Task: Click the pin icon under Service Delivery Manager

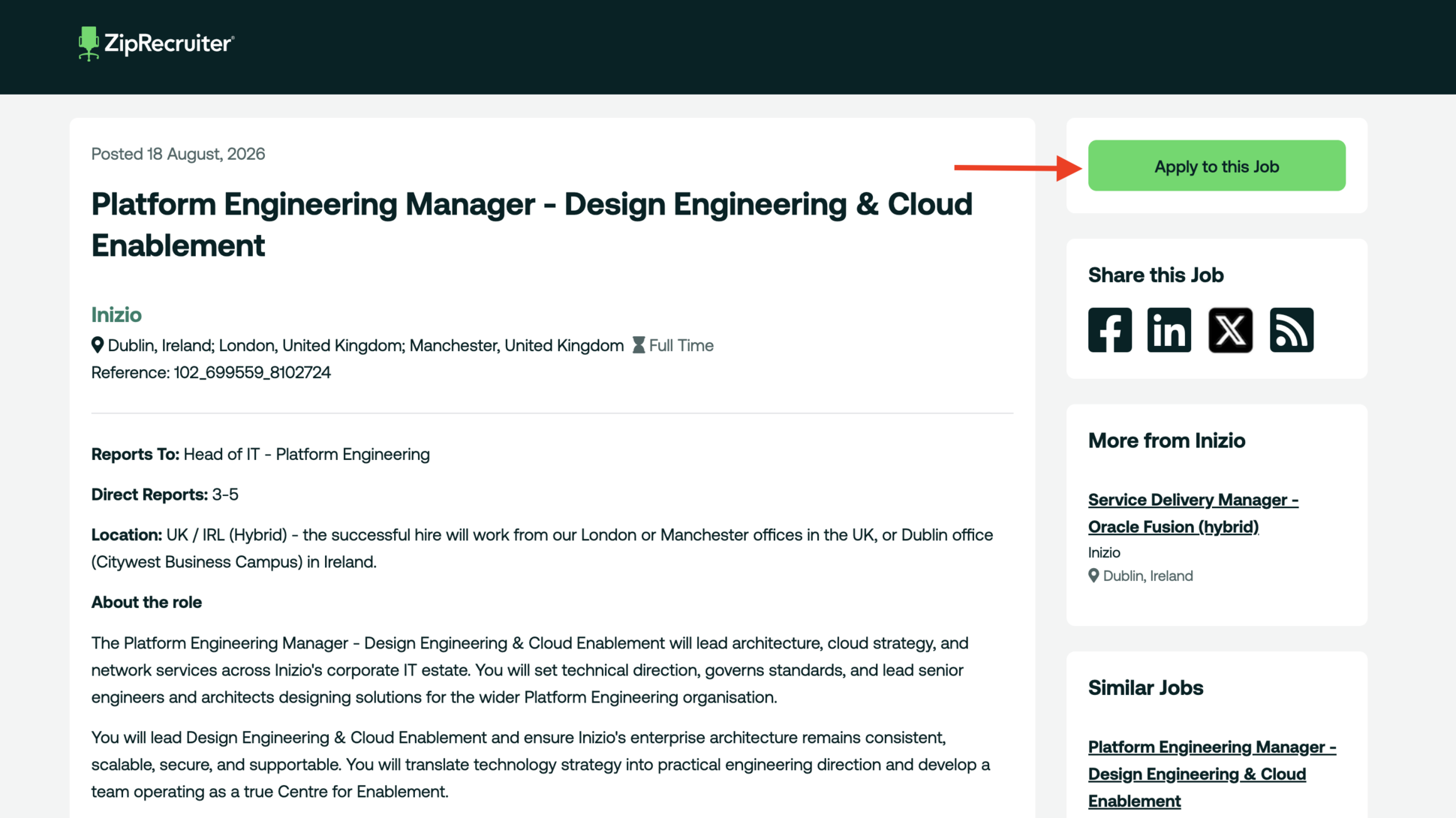Action: (1094, 576)
